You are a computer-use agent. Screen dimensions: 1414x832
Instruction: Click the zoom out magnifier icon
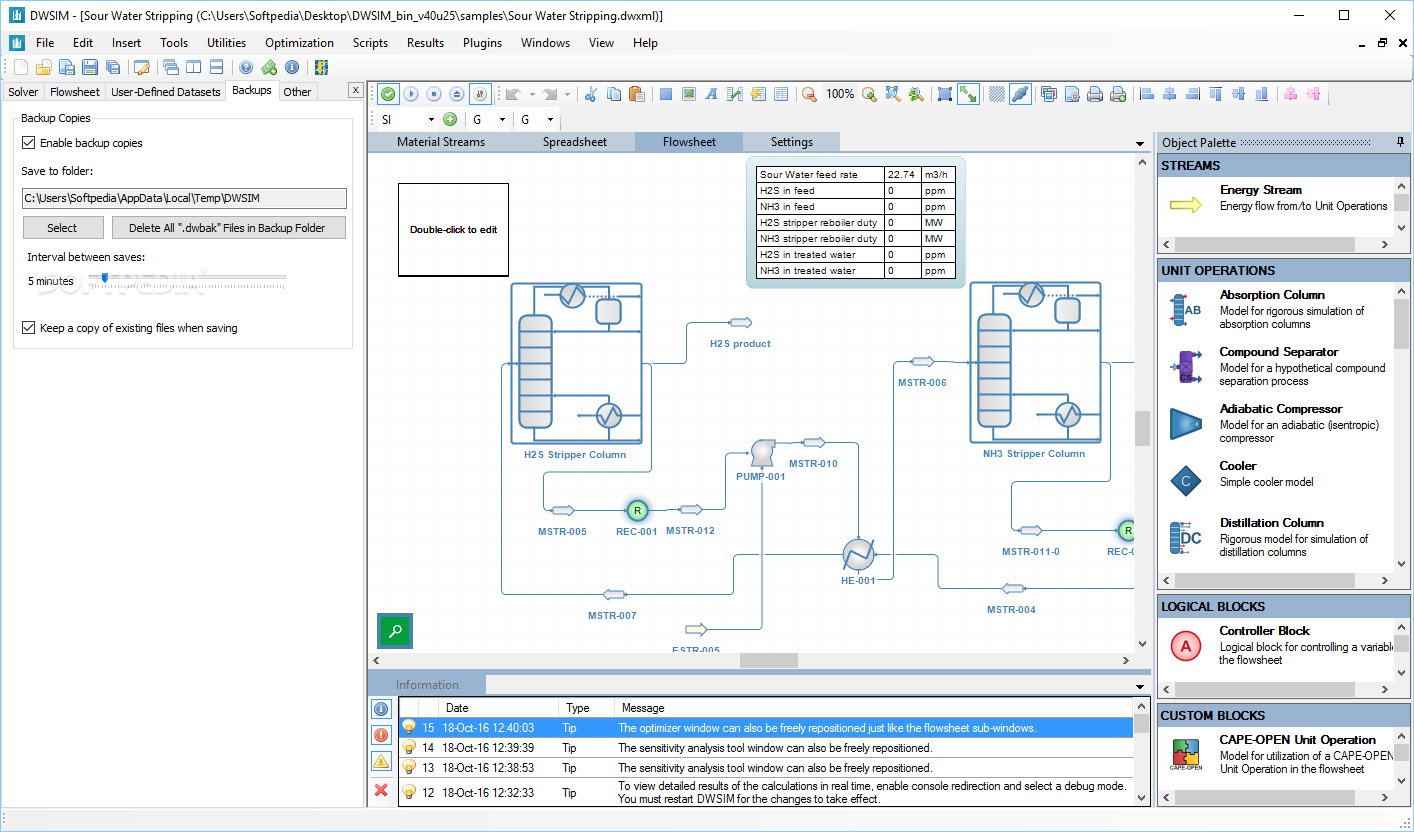point(809,94)
